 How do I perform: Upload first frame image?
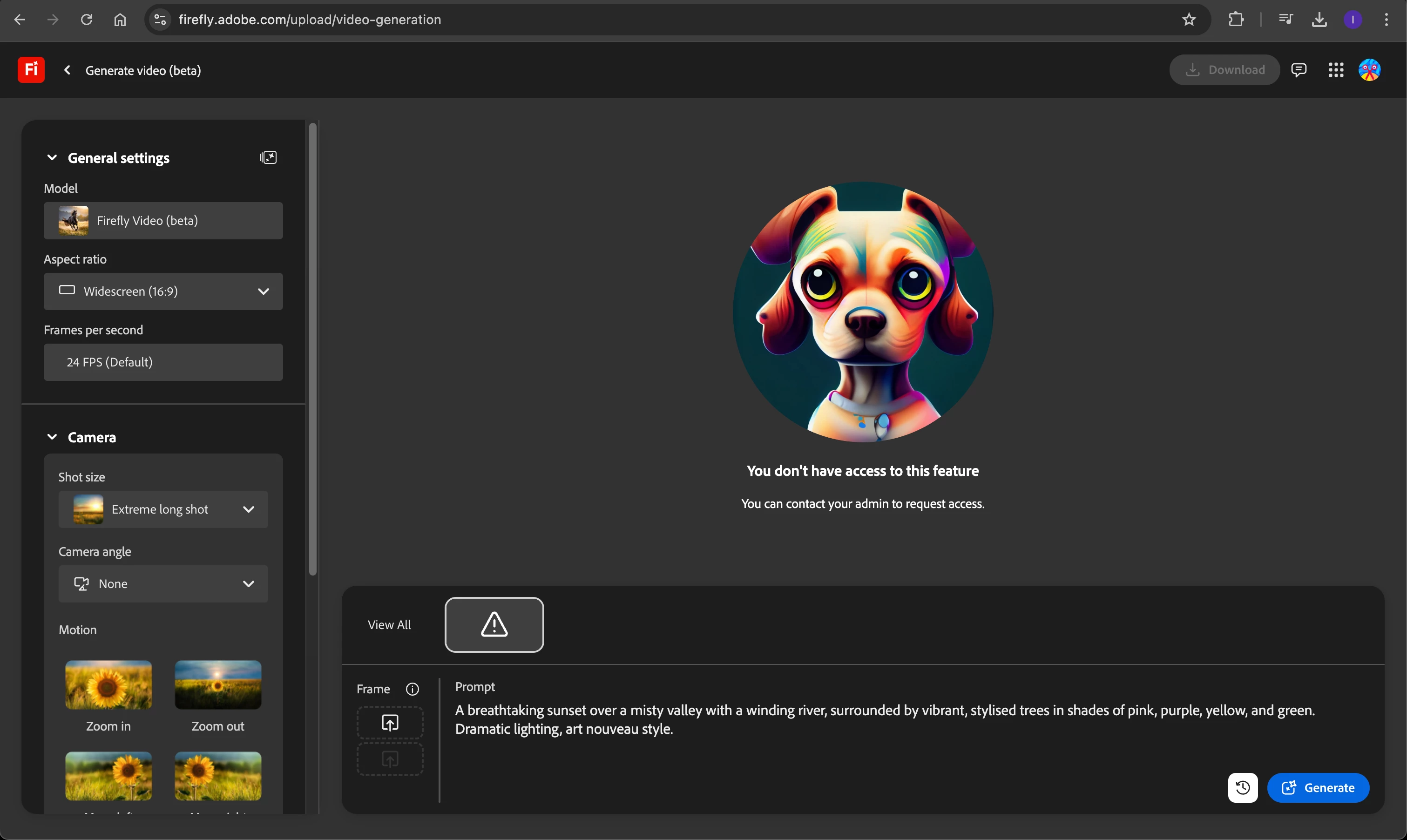tap(390, 722)
